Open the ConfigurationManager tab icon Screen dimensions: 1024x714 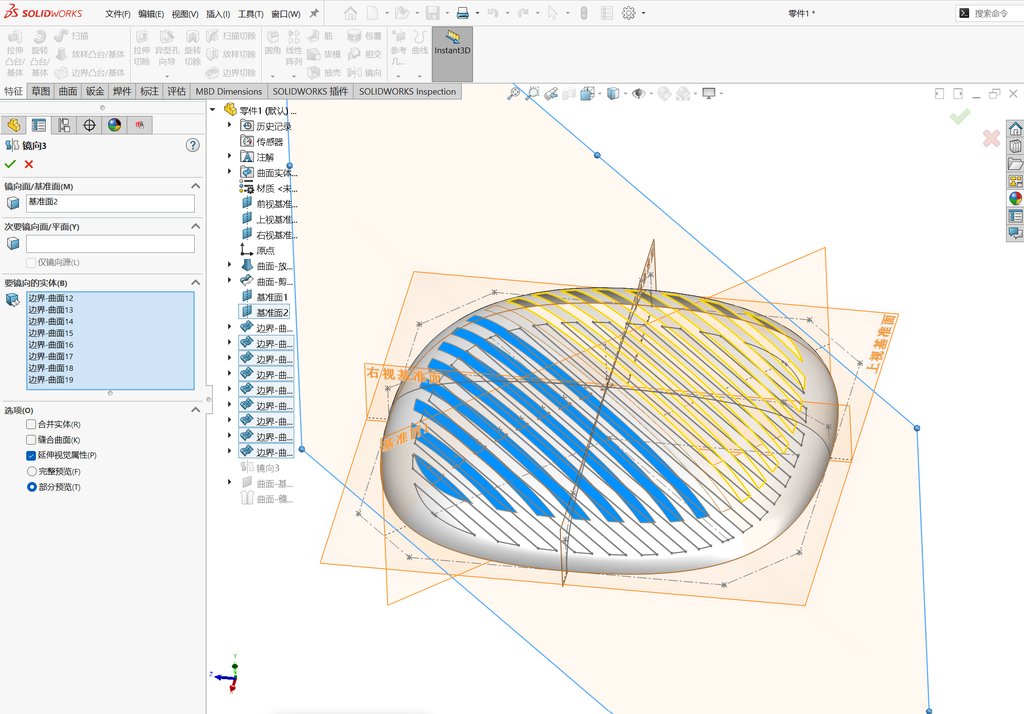pos(64,125)
